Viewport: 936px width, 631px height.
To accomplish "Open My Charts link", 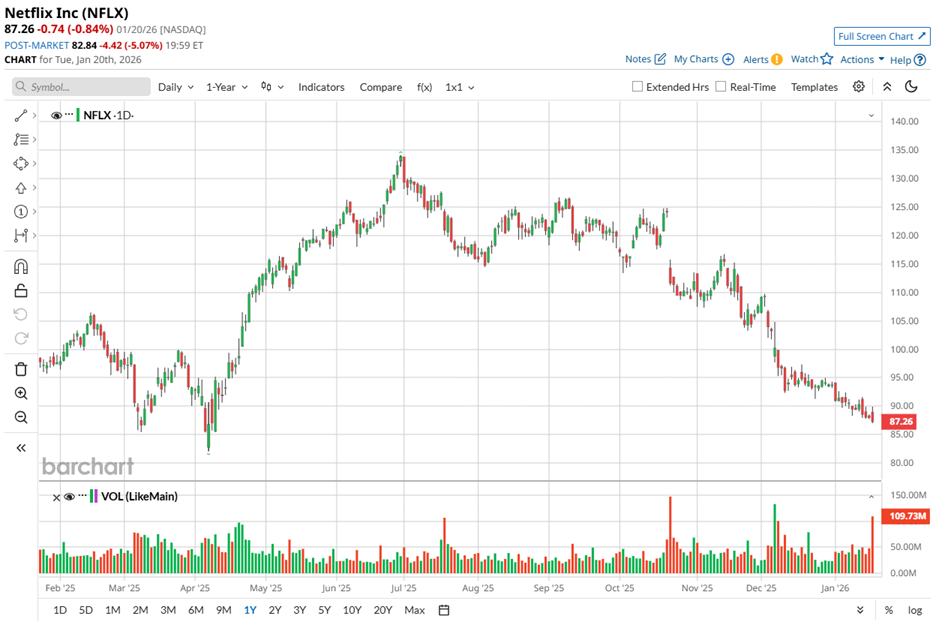I will (704, 59).
